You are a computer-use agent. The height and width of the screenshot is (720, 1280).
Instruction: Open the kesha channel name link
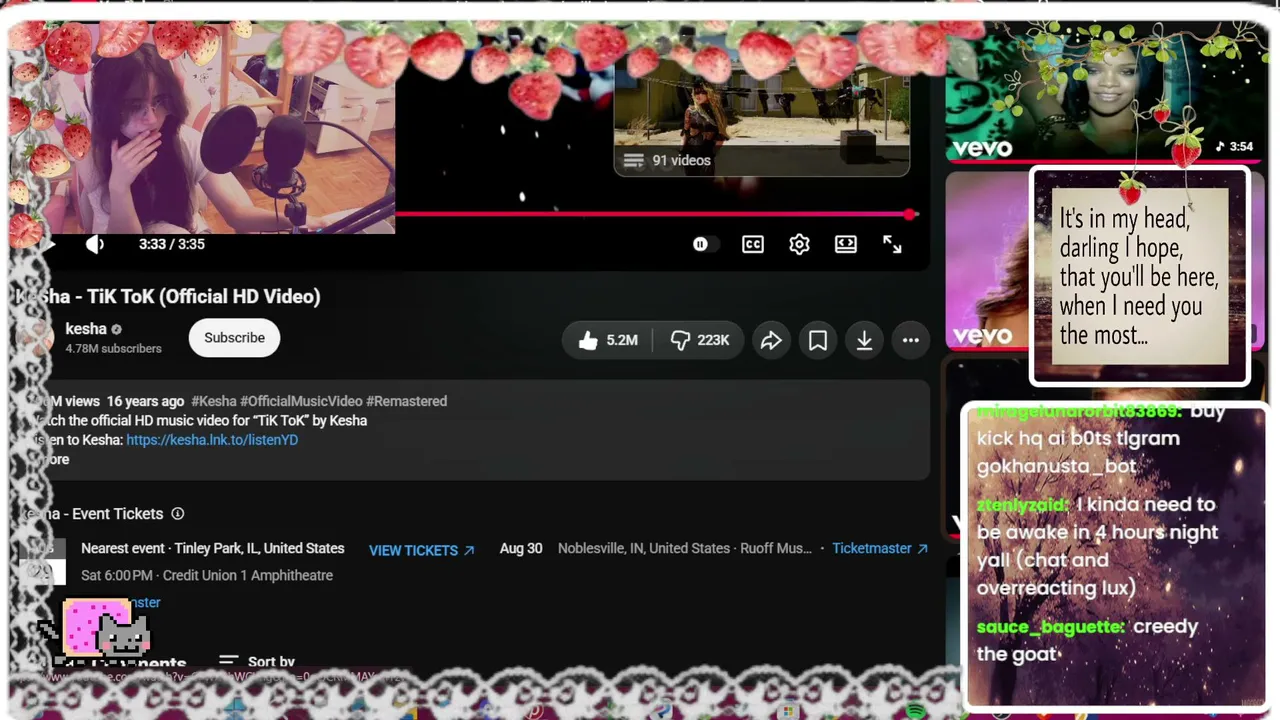click(86, 329)
